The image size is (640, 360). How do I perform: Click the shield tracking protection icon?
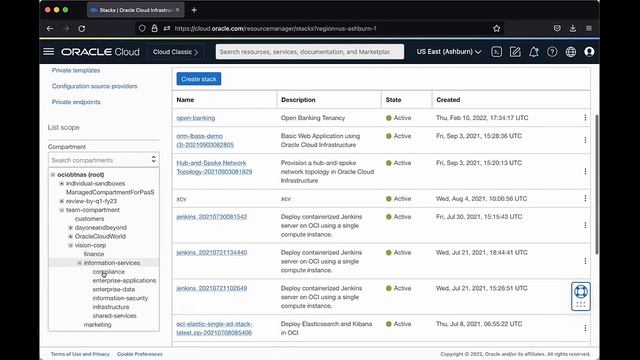point(142,28)
